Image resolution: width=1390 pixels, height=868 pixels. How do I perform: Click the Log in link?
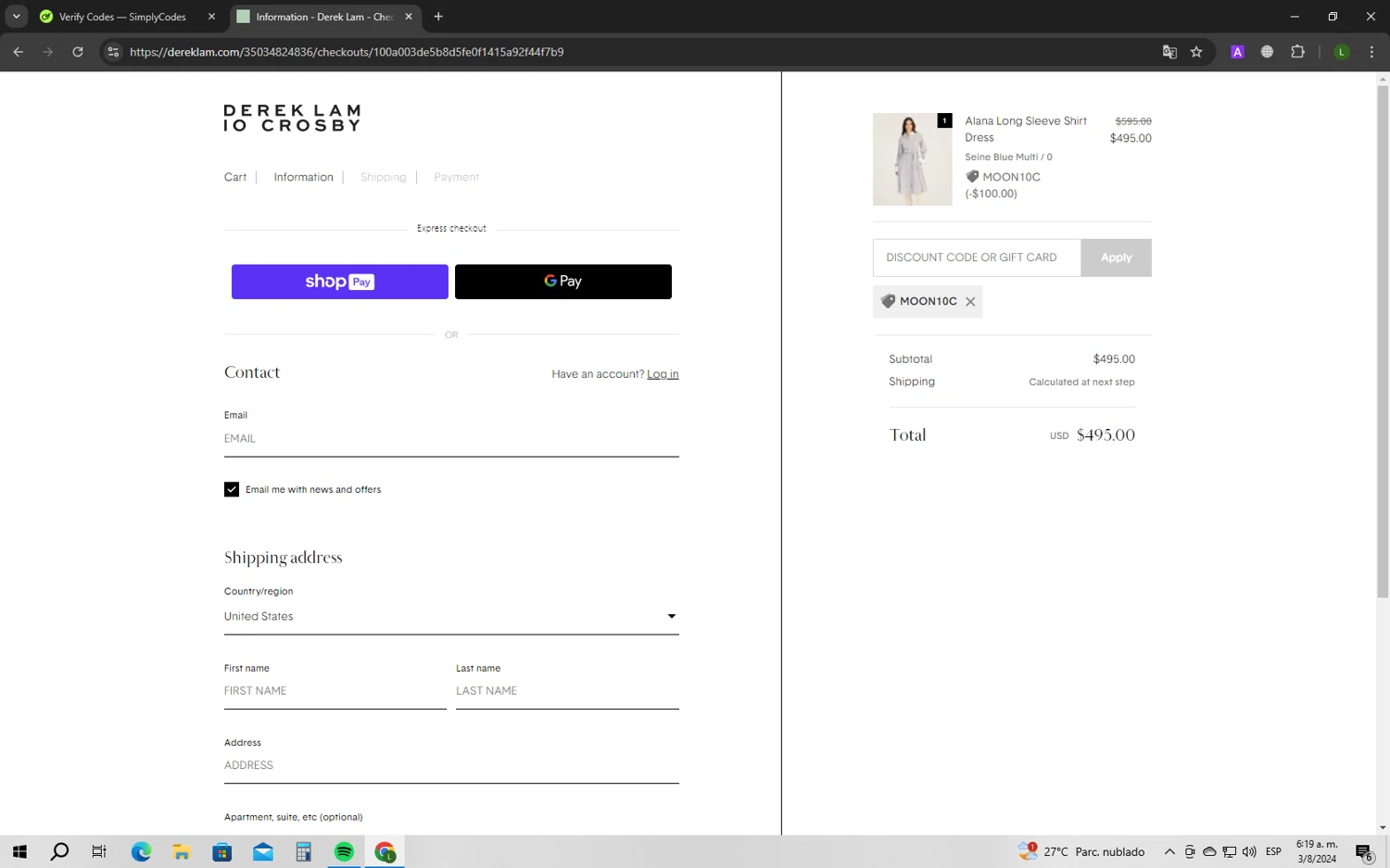click(x=663, y=374)
